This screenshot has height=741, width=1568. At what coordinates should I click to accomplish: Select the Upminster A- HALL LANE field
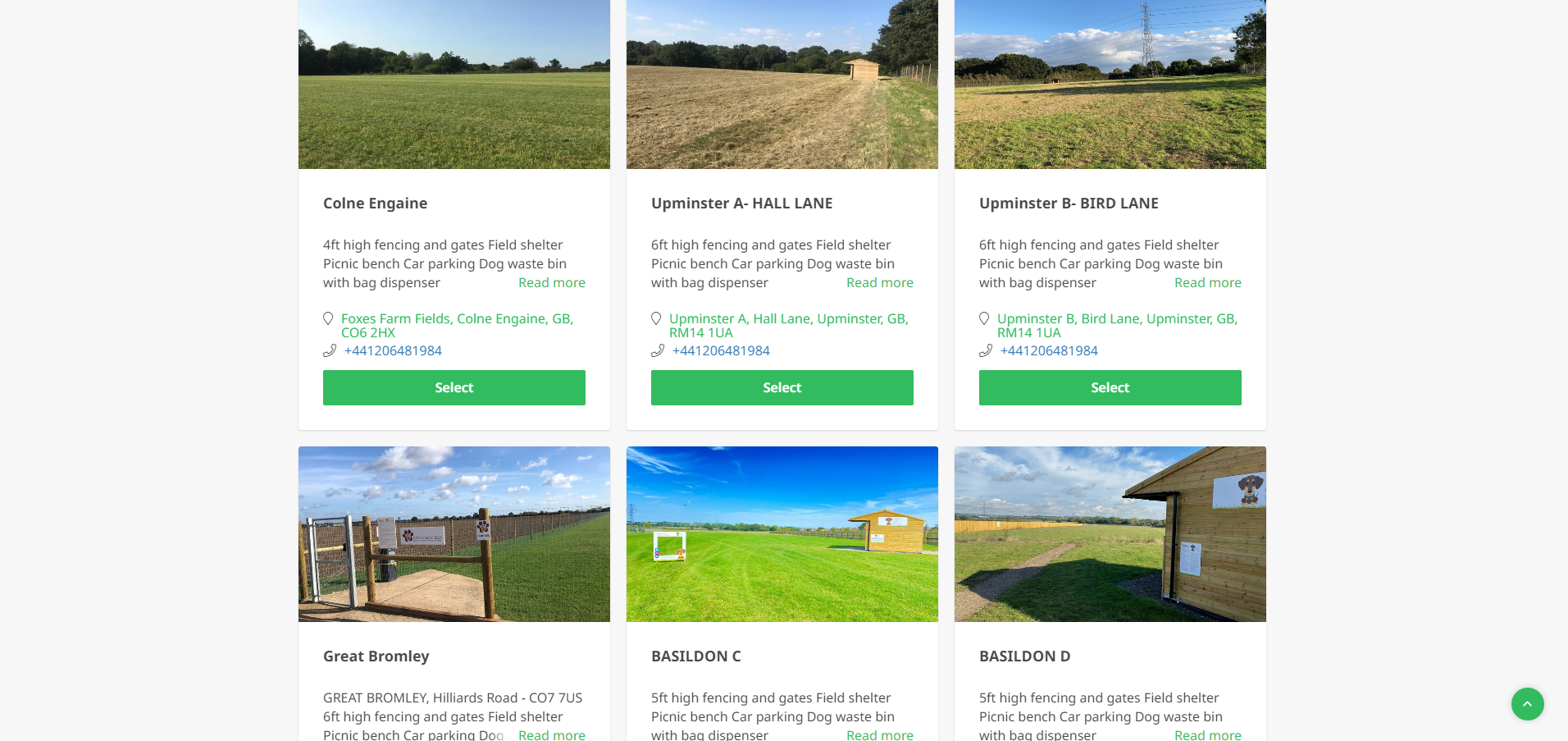click(x=782, y=387)
